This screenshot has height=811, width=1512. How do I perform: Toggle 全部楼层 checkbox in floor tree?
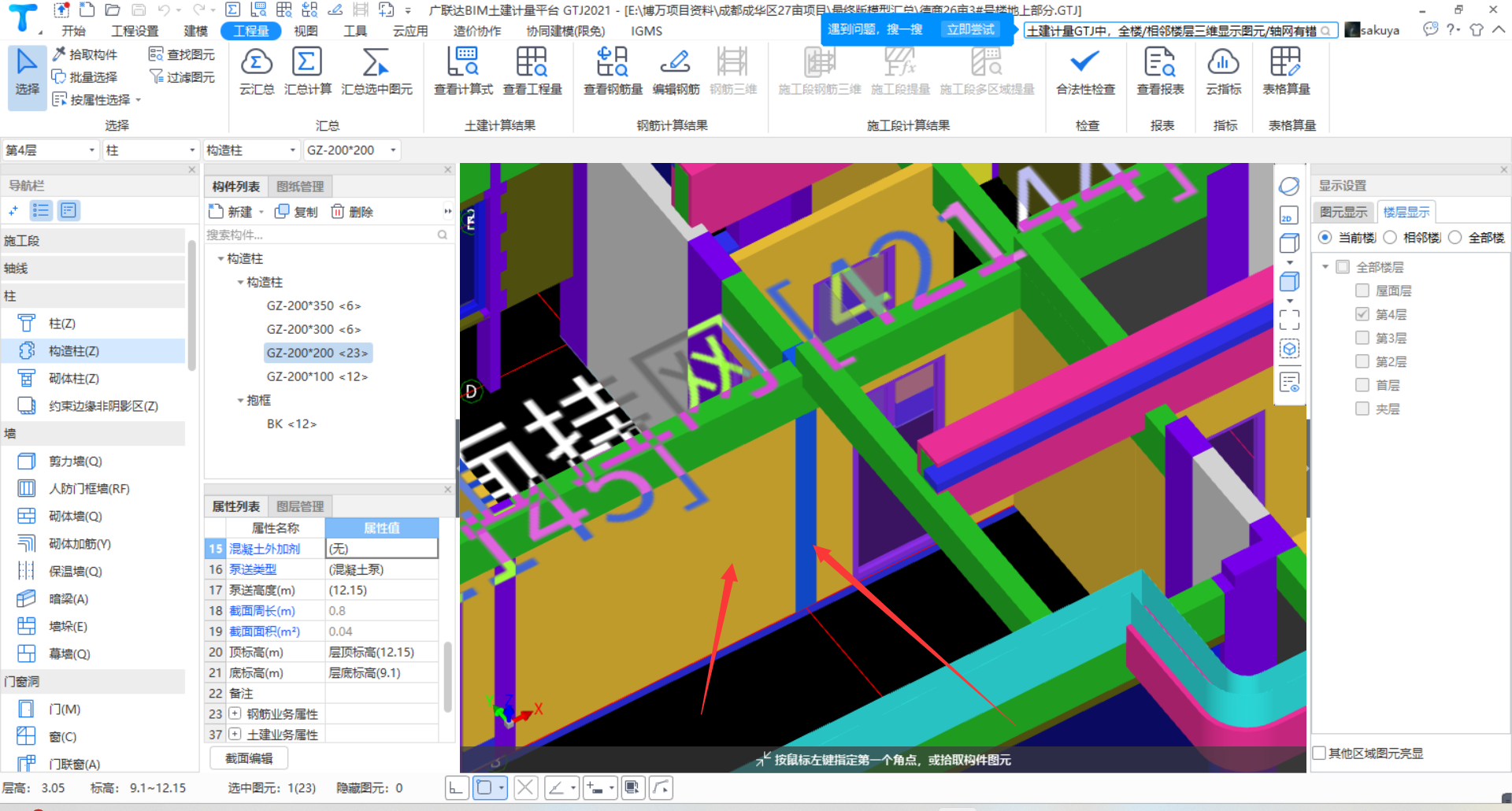tap(1343, 267)
